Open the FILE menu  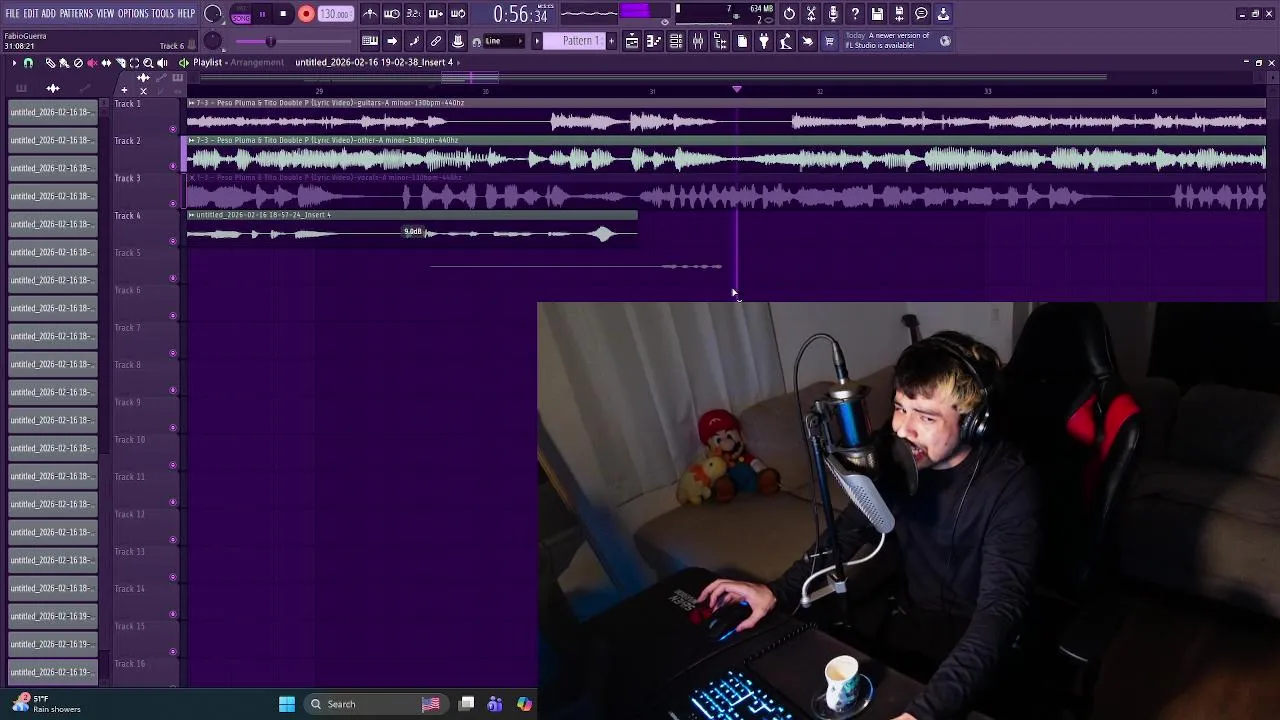pos(12,14)
